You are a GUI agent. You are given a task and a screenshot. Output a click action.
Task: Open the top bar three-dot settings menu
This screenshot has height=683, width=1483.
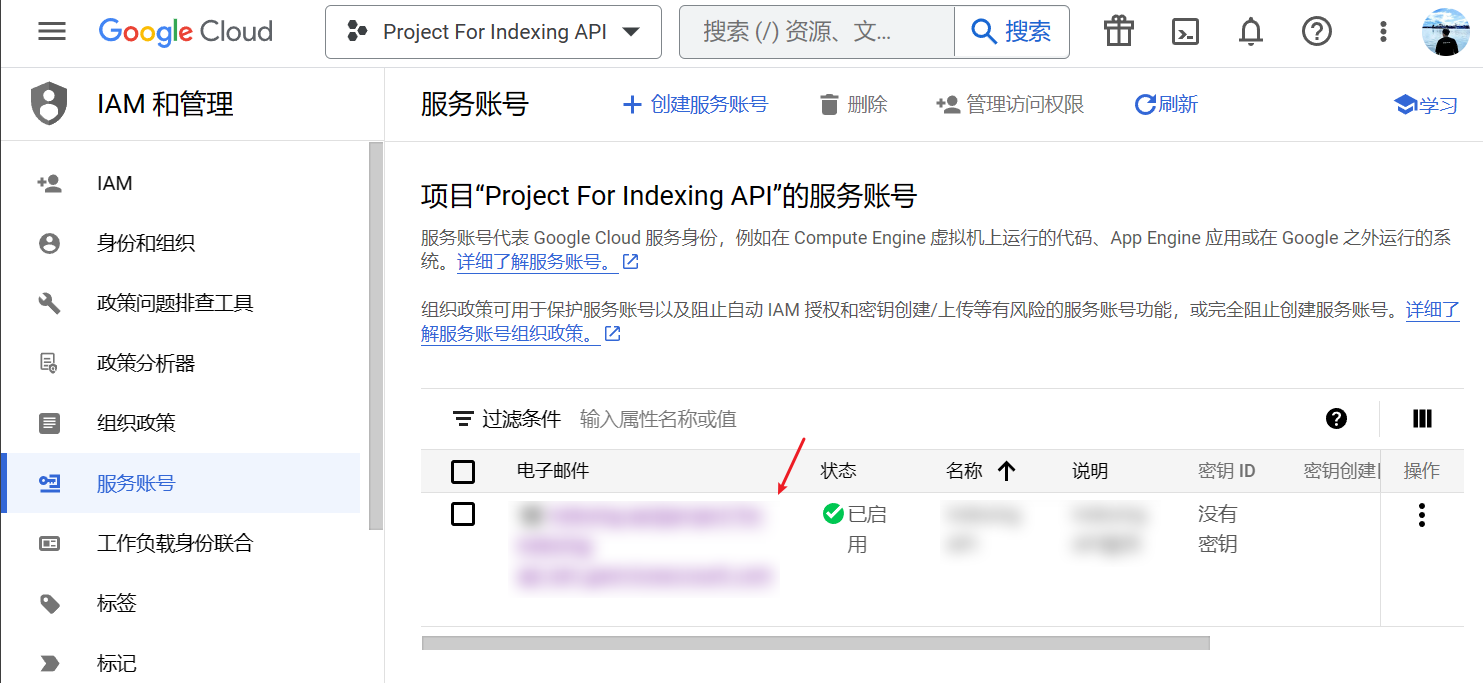pyautogui.click(x=1383, y=32)
